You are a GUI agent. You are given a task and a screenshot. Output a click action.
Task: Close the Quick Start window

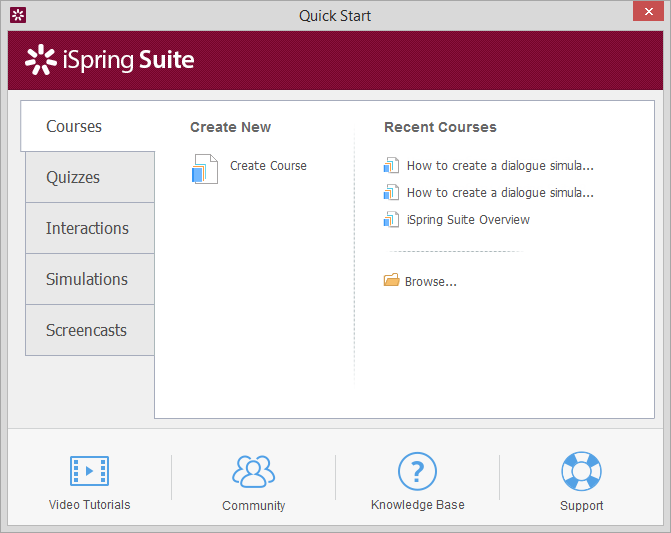[648, 12]
